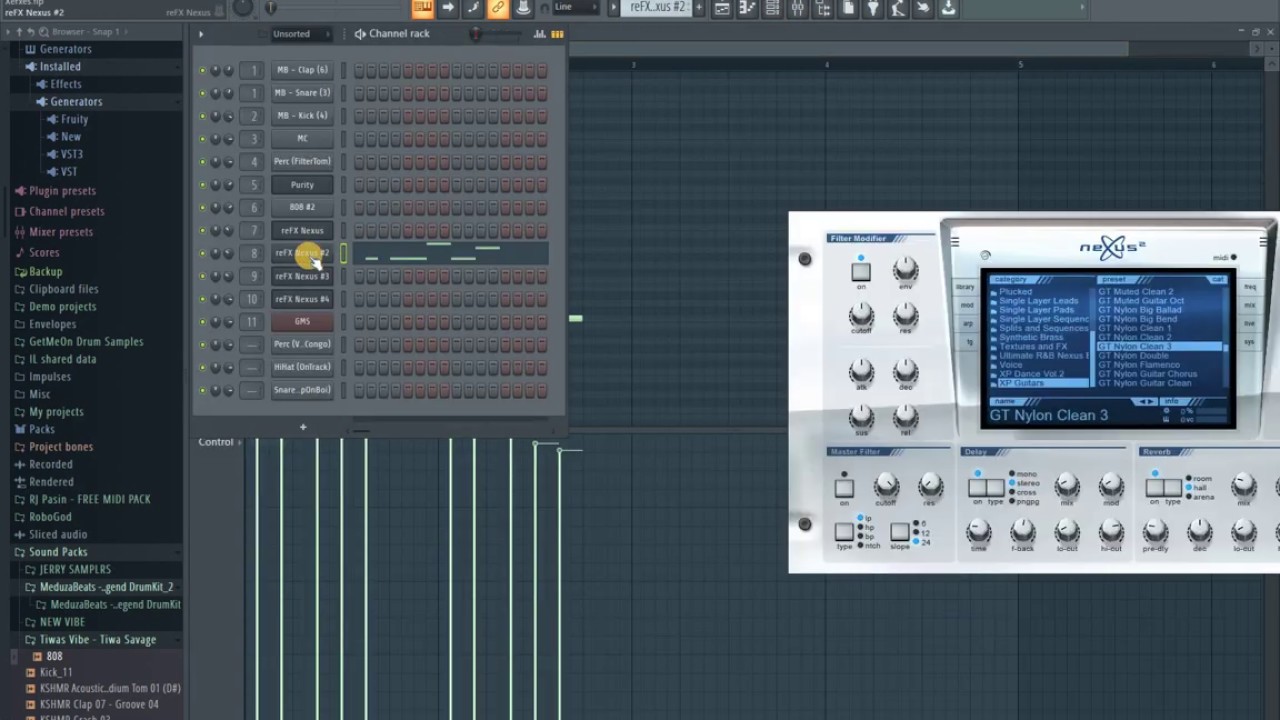This screenshot has width=1280, height=720.
Task: Click the stamp tool toolbar icon
Action: (x=523, y=8)
